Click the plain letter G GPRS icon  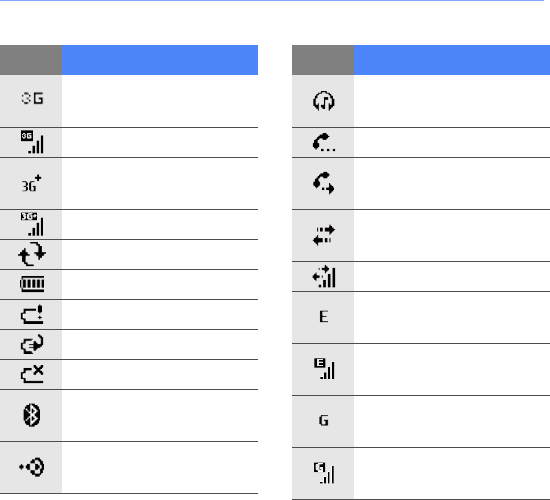tap(323, 420)
